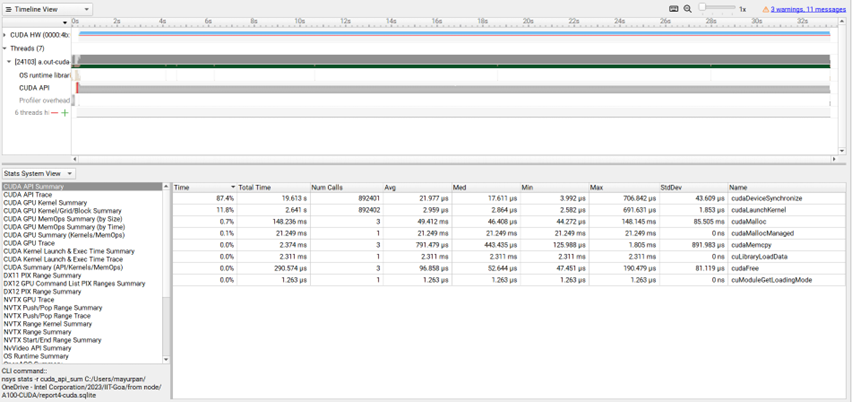
Task: Select CUDA GPU Kernel Summary report
Action: (45, 203)
